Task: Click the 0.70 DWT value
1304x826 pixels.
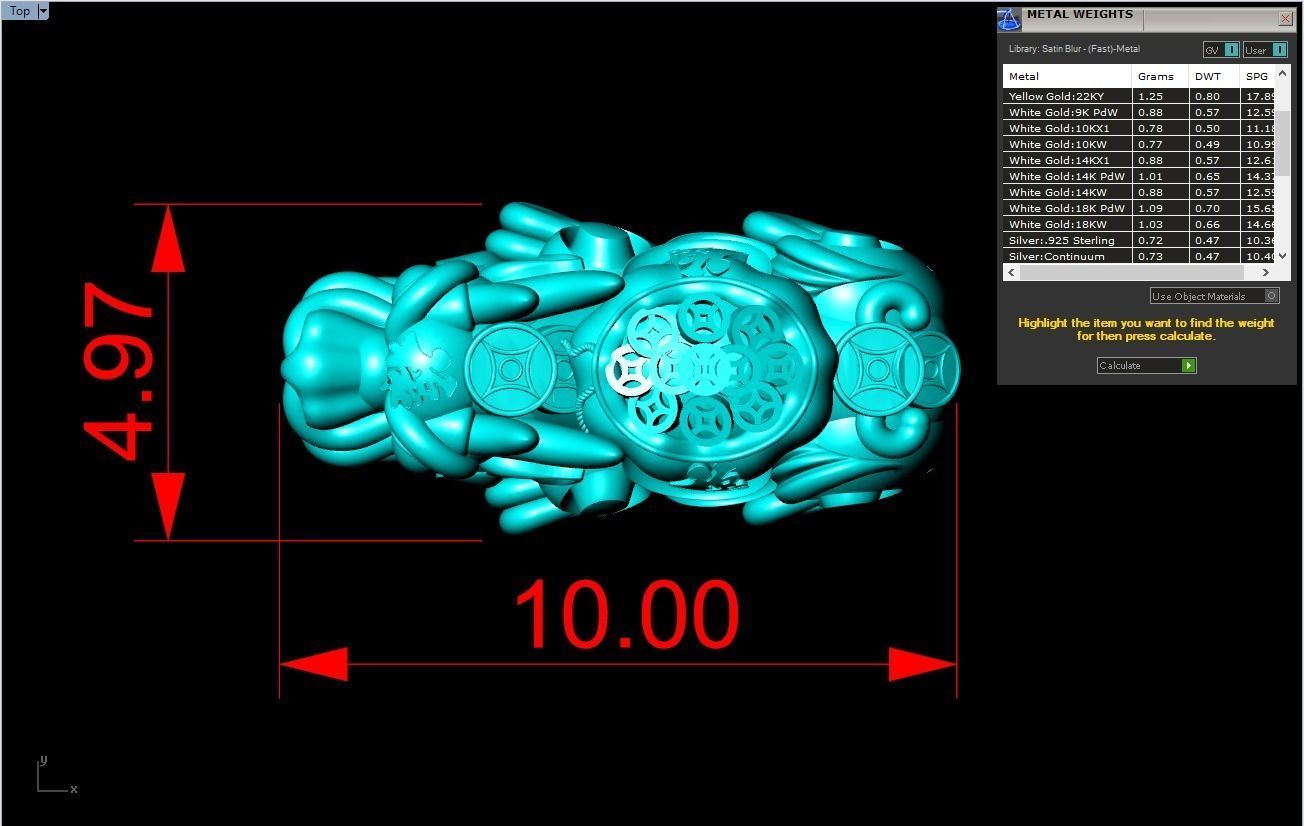Action: [x=1207, y=208]
